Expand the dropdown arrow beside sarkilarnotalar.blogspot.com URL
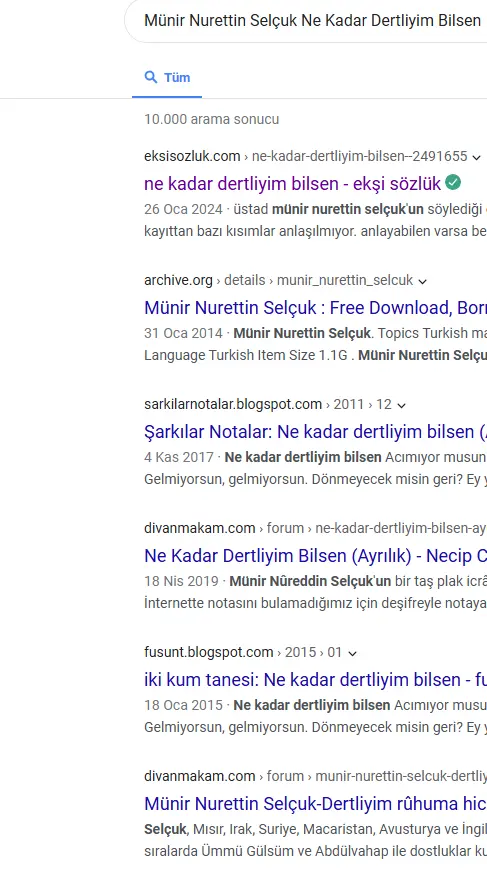The image size is (487, 892). (401, 405)
